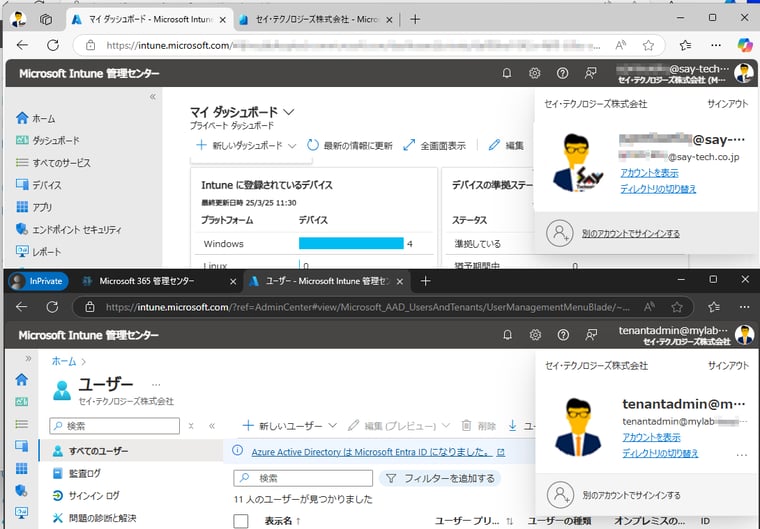Click apps grid icon in InPrivate sidebar
Viewport: 760px width, 529px height.
(22, 468)
